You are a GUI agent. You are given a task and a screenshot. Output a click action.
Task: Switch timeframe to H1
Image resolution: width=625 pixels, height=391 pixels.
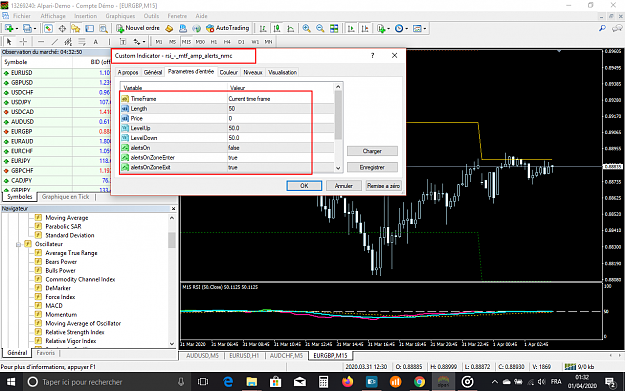click(x=214, y=41)
